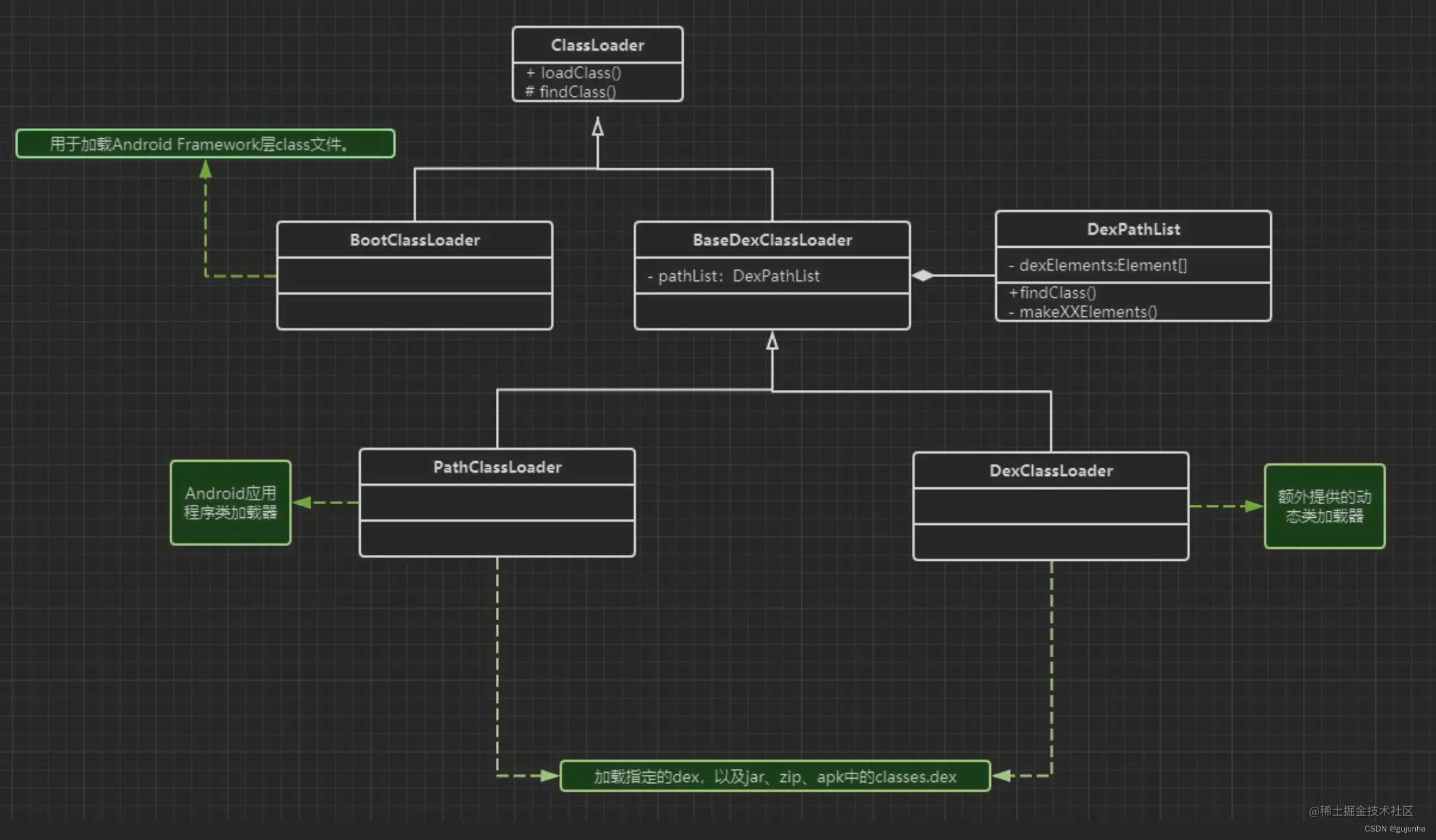This screenshot has height=840, width=1436.
Task: Select the PathClassLoader class header
Action: coord(497,467)
